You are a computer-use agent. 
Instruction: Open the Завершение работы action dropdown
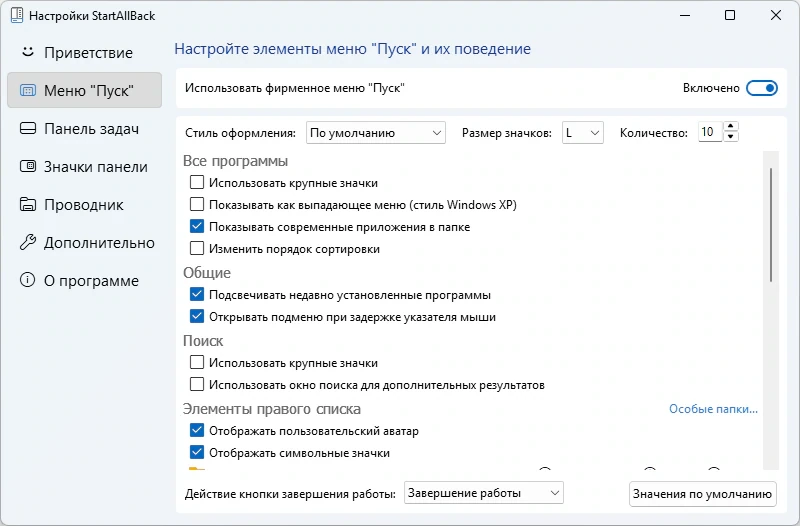(484, 493)
